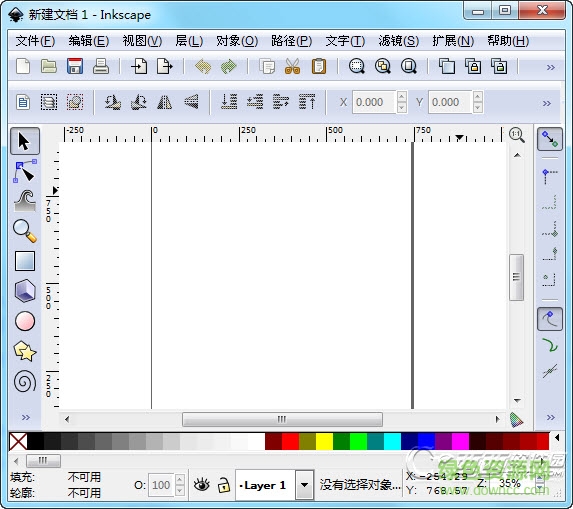Raise selection to top icon

click(307, 102)
